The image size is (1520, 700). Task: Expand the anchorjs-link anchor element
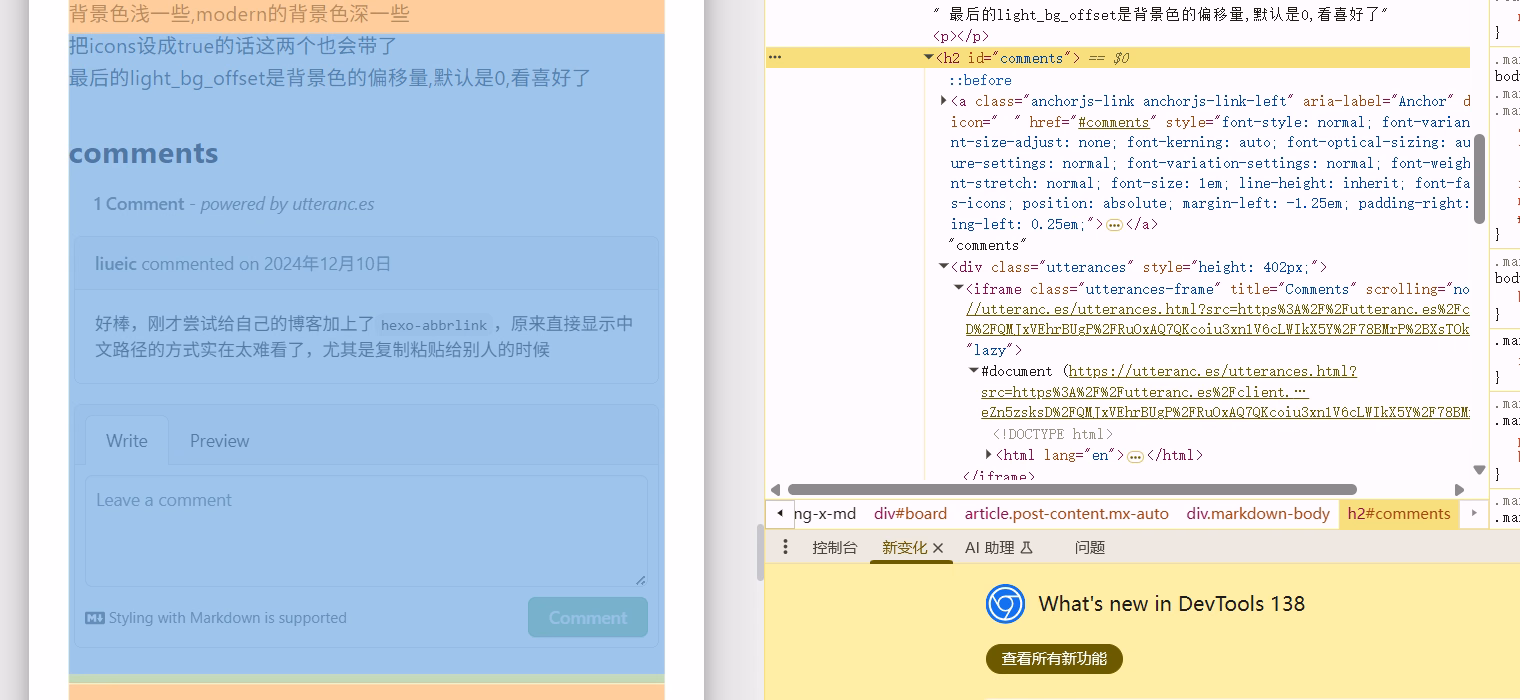tap(944, 100)
